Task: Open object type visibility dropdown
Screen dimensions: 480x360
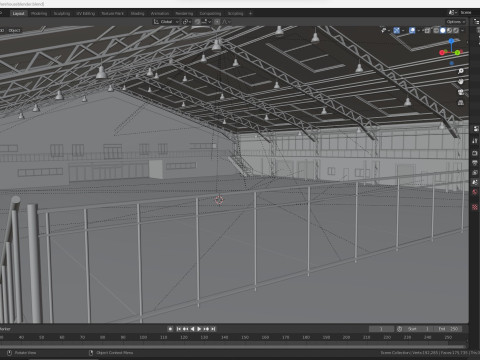Action: [386, 30]
